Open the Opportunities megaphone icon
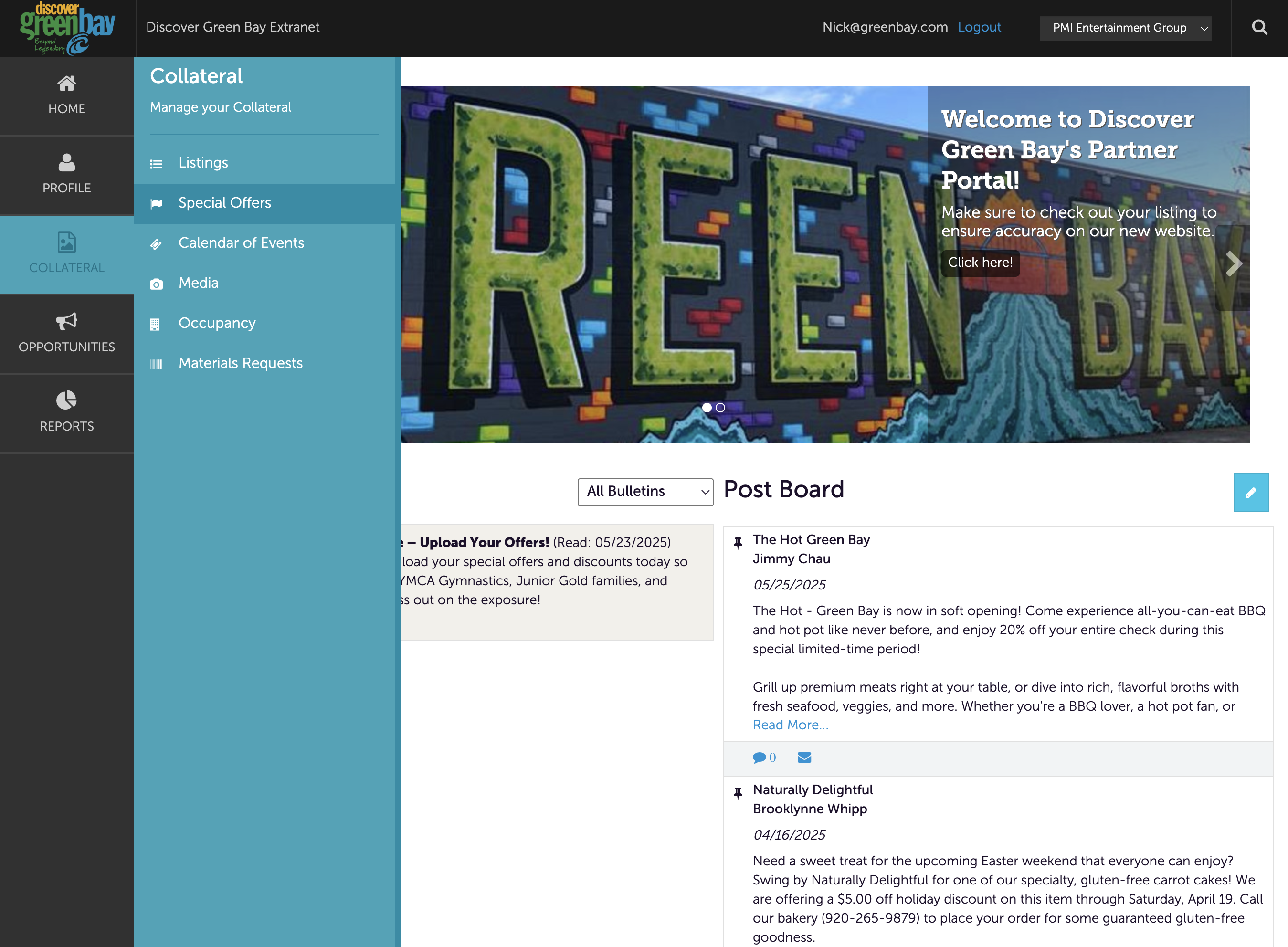The width and height of the screenshot is (1288, 947). pos(66,322)
